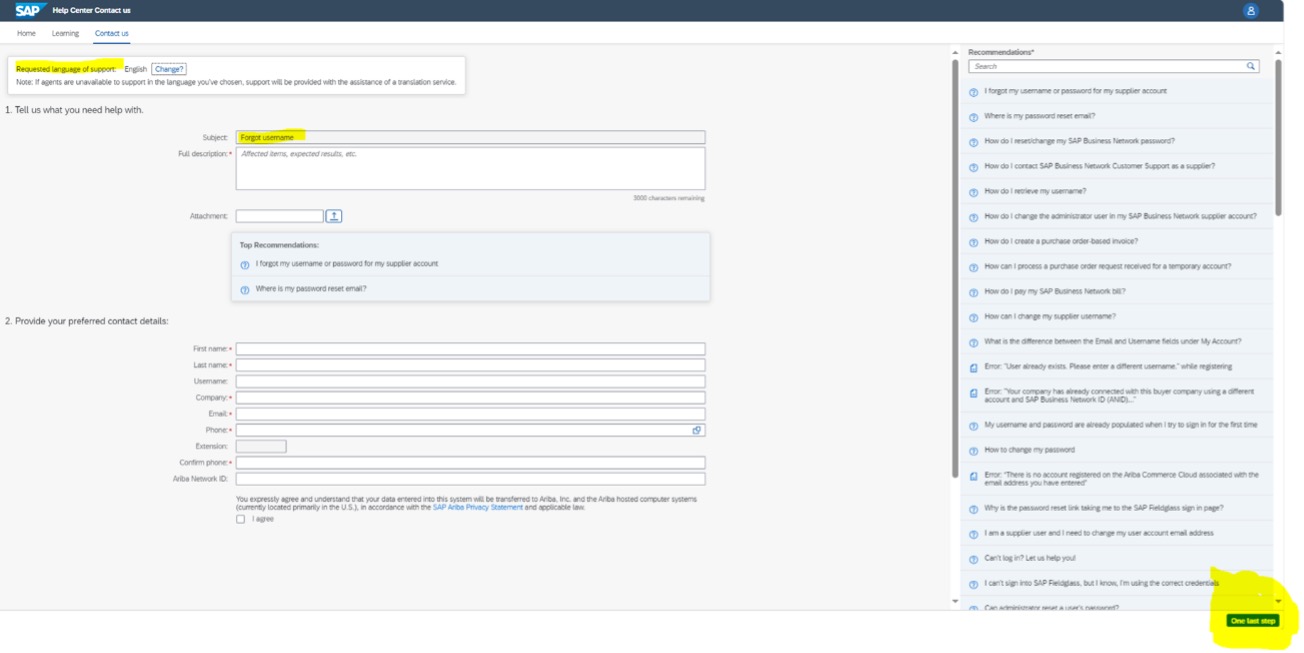
Task: Click the 'One last step' button
Action: (x=1253, y=621)
